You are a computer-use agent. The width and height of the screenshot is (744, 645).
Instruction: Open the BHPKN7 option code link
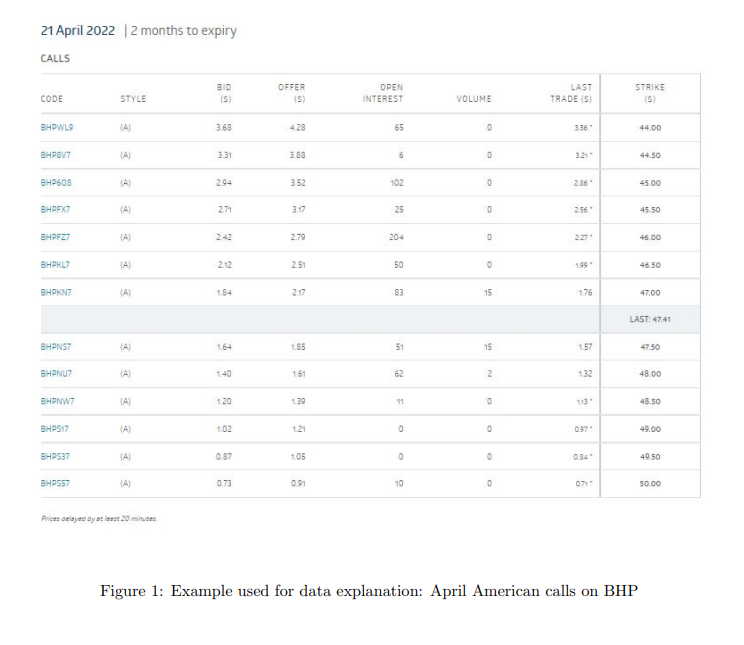click(56, 292)
